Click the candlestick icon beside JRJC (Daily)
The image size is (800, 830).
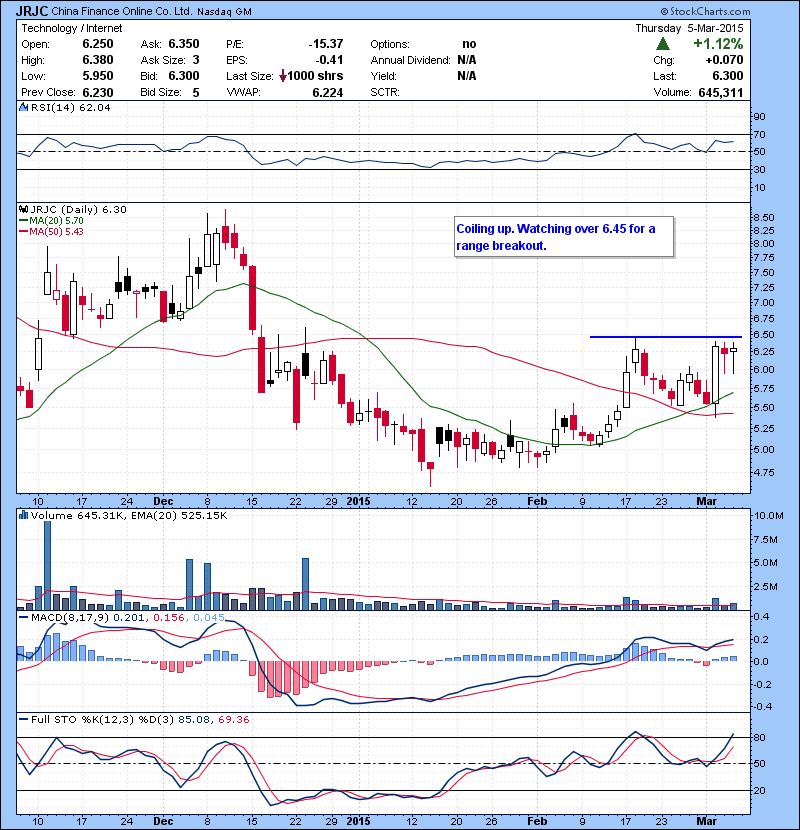[x=23, y=209]
